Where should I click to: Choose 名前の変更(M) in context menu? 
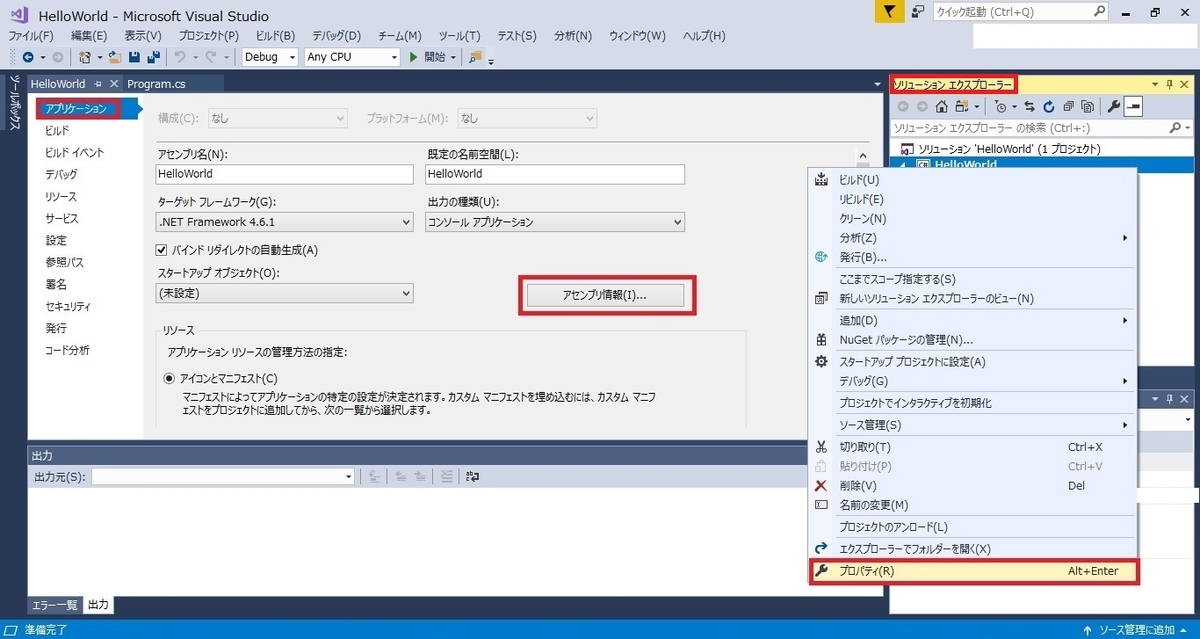[x=972, y=505]
